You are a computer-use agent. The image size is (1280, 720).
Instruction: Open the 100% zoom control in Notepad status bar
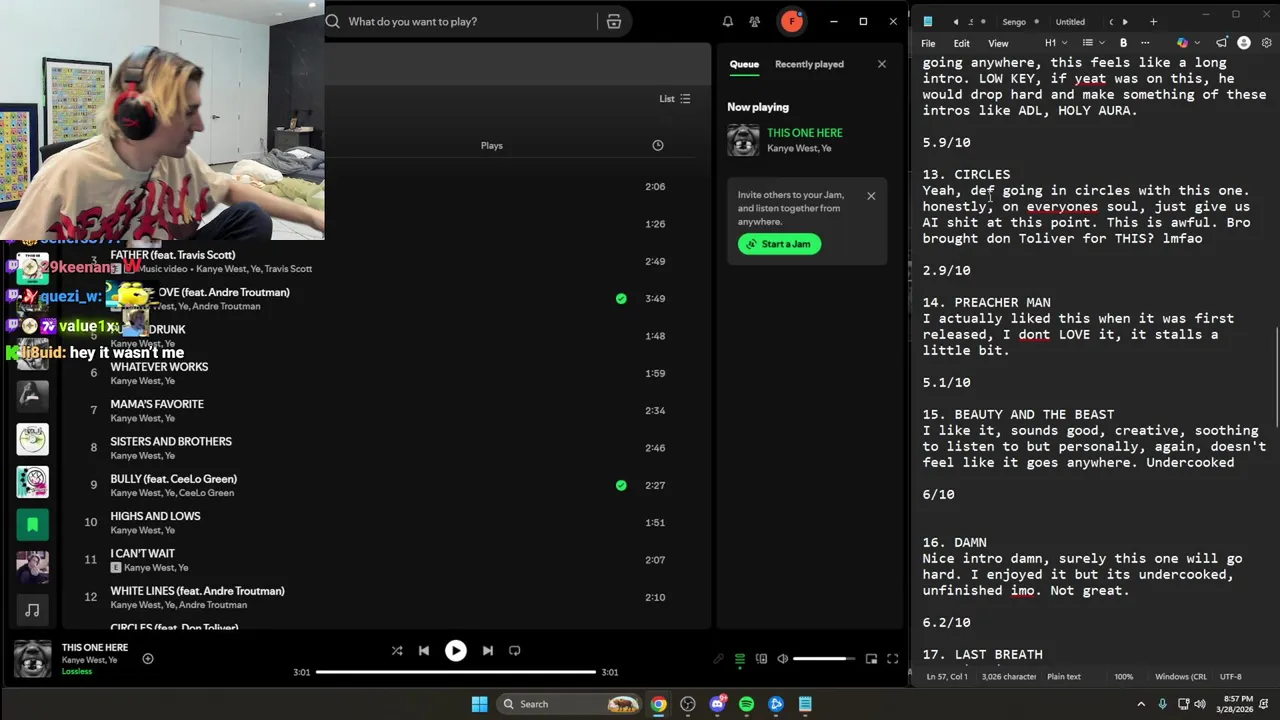(1124, 677)
